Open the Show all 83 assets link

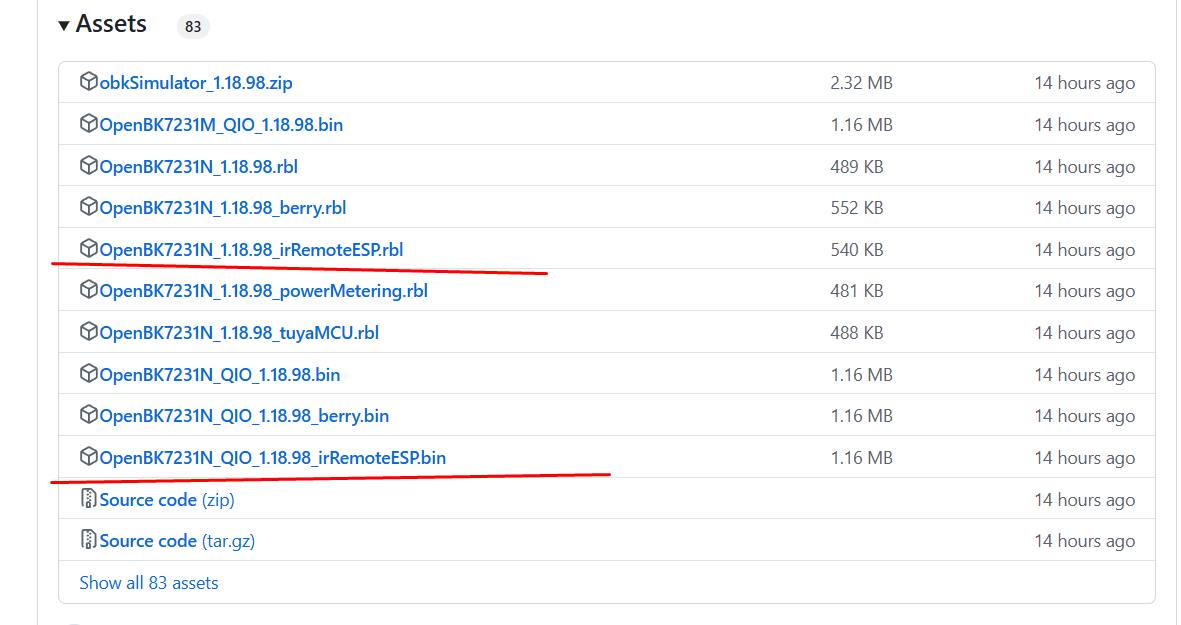point(149,583)
